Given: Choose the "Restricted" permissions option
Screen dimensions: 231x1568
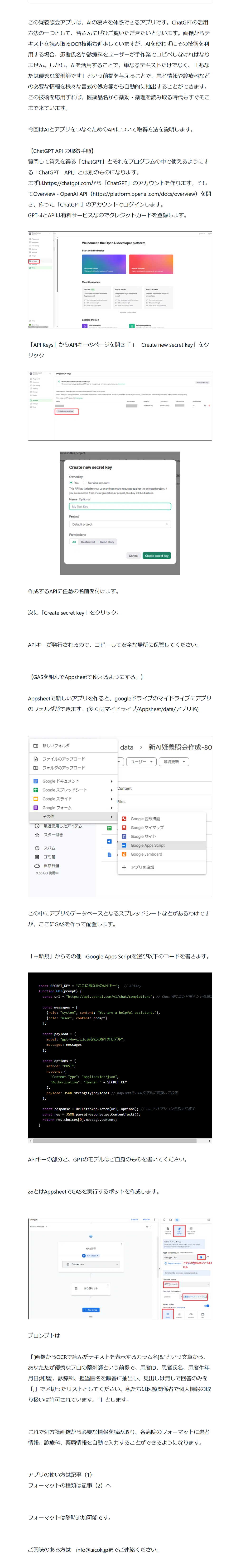Looking at the screenshot, I should (x=88, y=542).
